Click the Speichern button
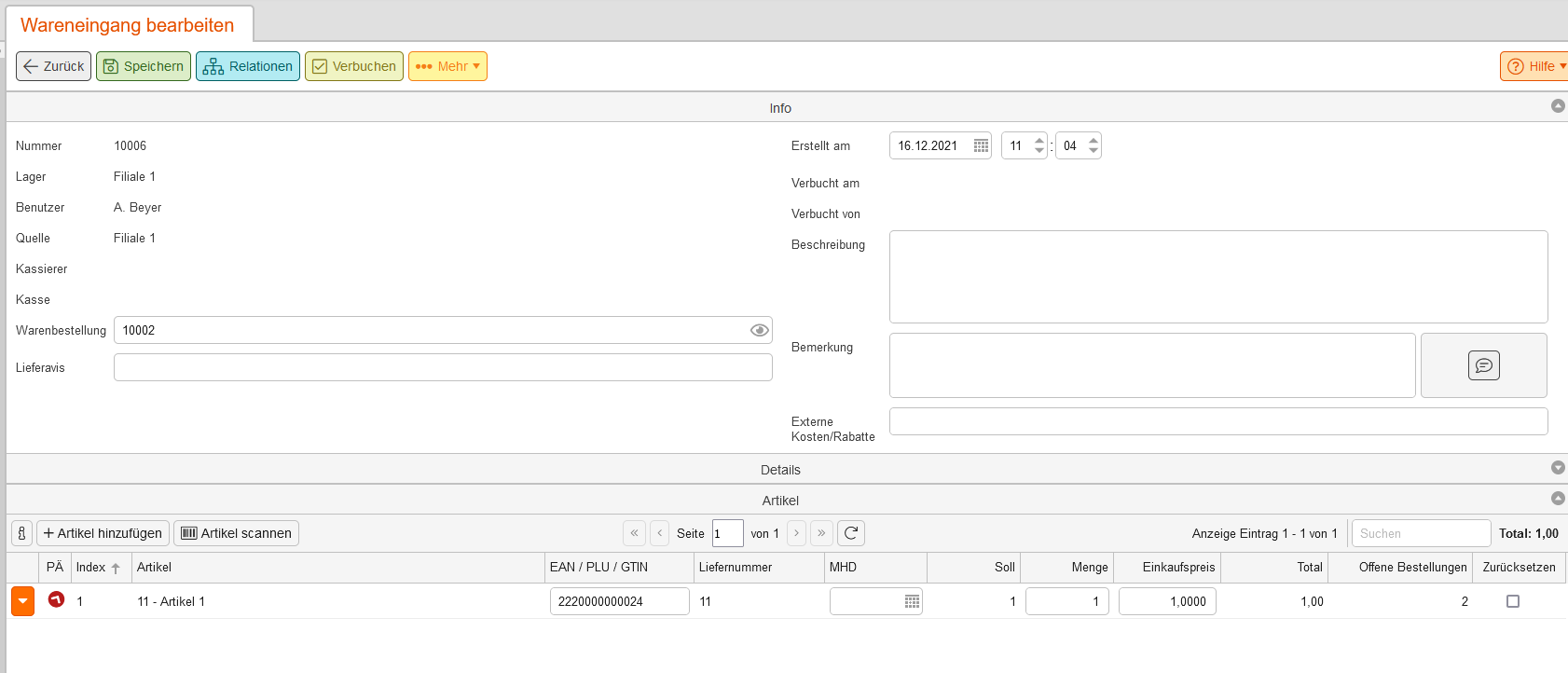The width and height of the screenshot is (1568, 673). coord(144,66)
